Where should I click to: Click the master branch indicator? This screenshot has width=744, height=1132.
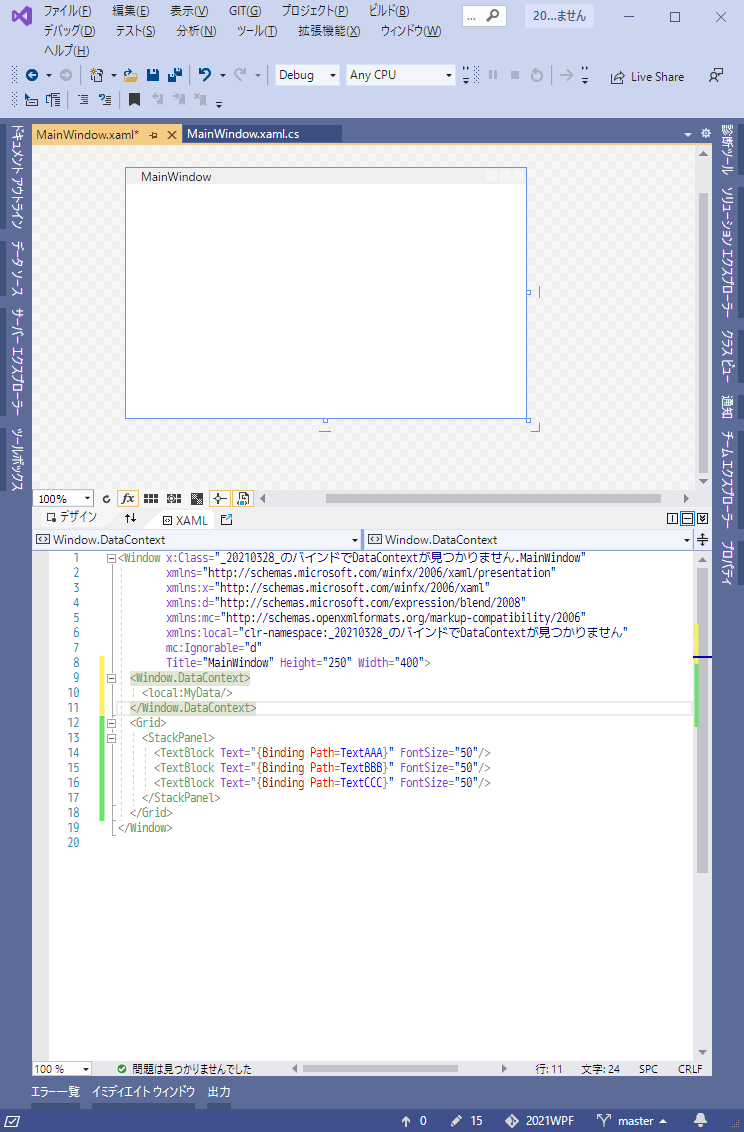click(631, 1120)
